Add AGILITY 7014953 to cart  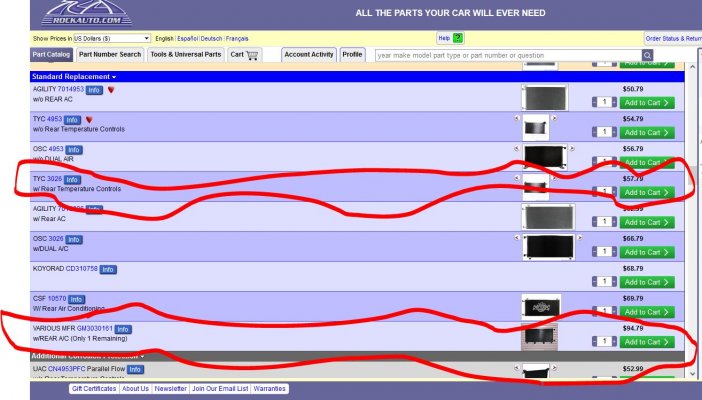647,103
